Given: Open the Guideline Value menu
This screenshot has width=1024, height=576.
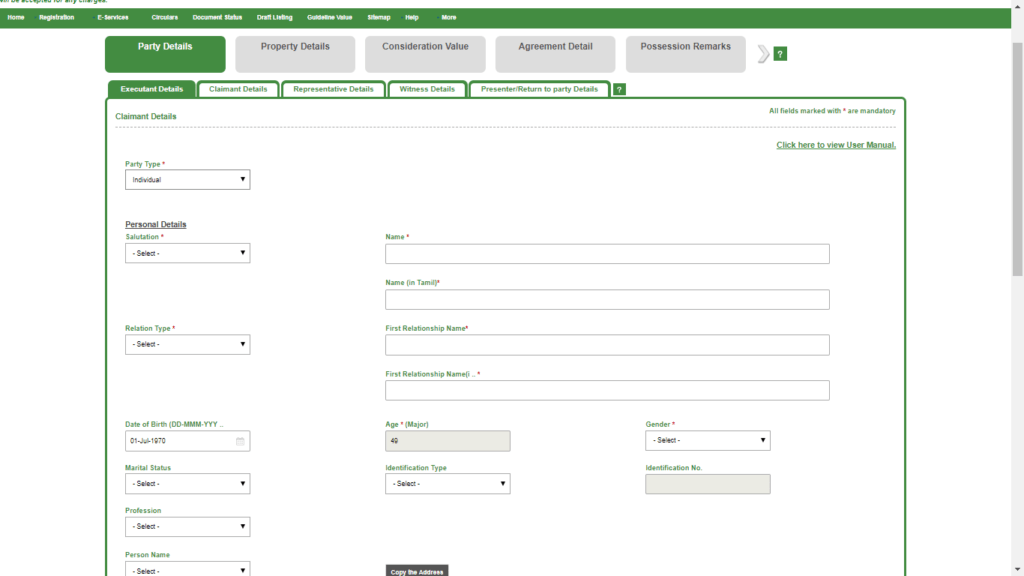Looking at the screenshot, I should 330,18.
